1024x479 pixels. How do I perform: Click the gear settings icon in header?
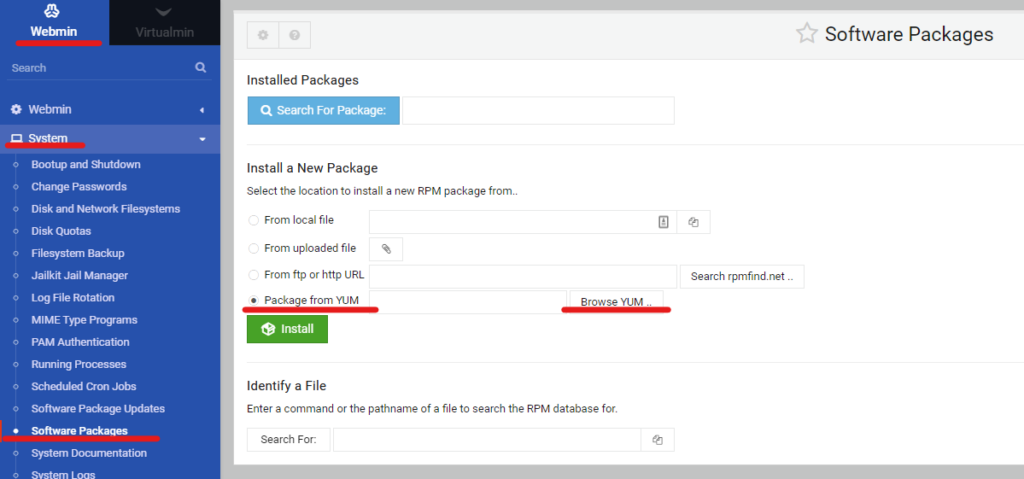(x=263, y=35)
